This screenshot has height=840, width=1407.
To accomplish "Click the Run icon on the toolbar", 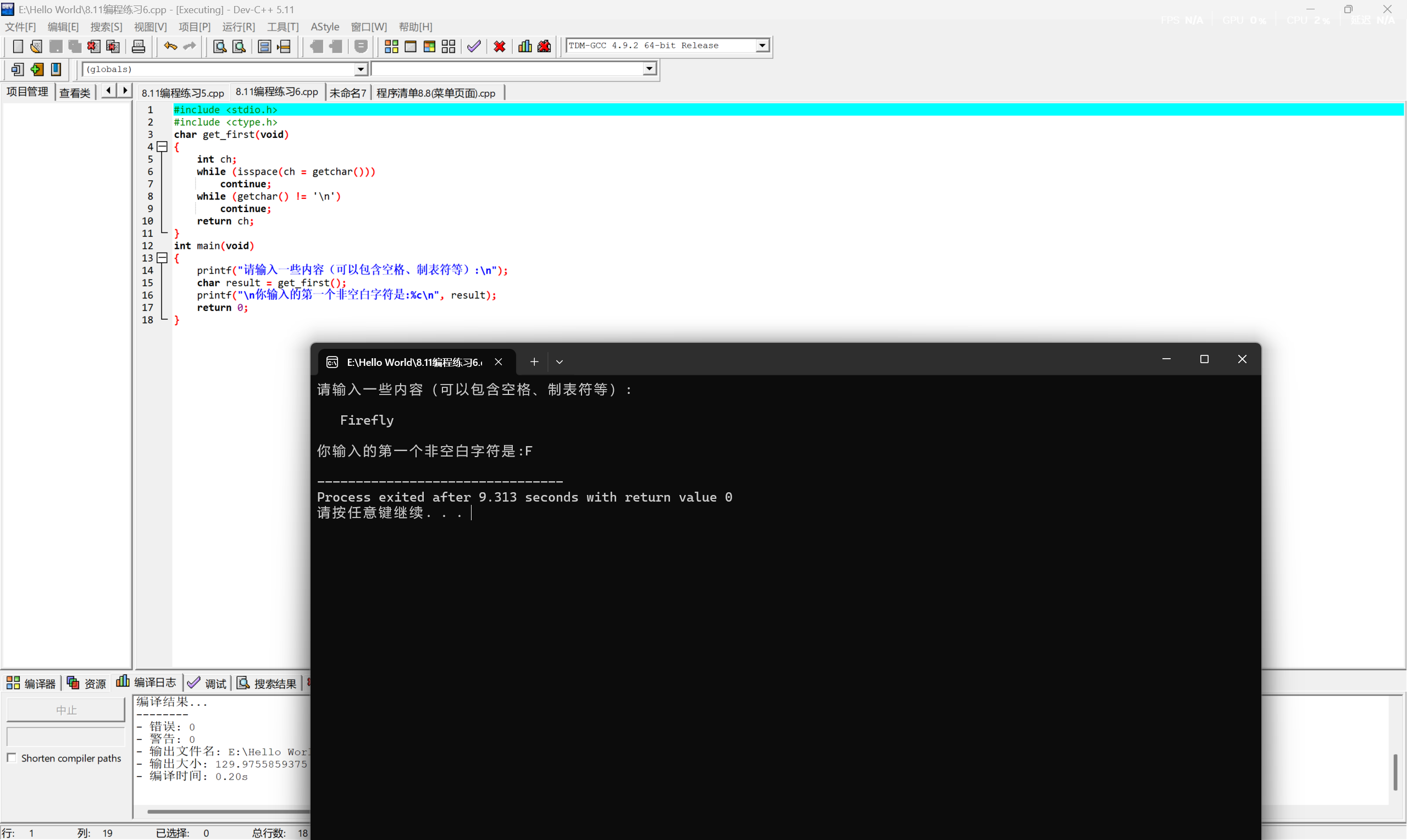I will tap(411, 46).
